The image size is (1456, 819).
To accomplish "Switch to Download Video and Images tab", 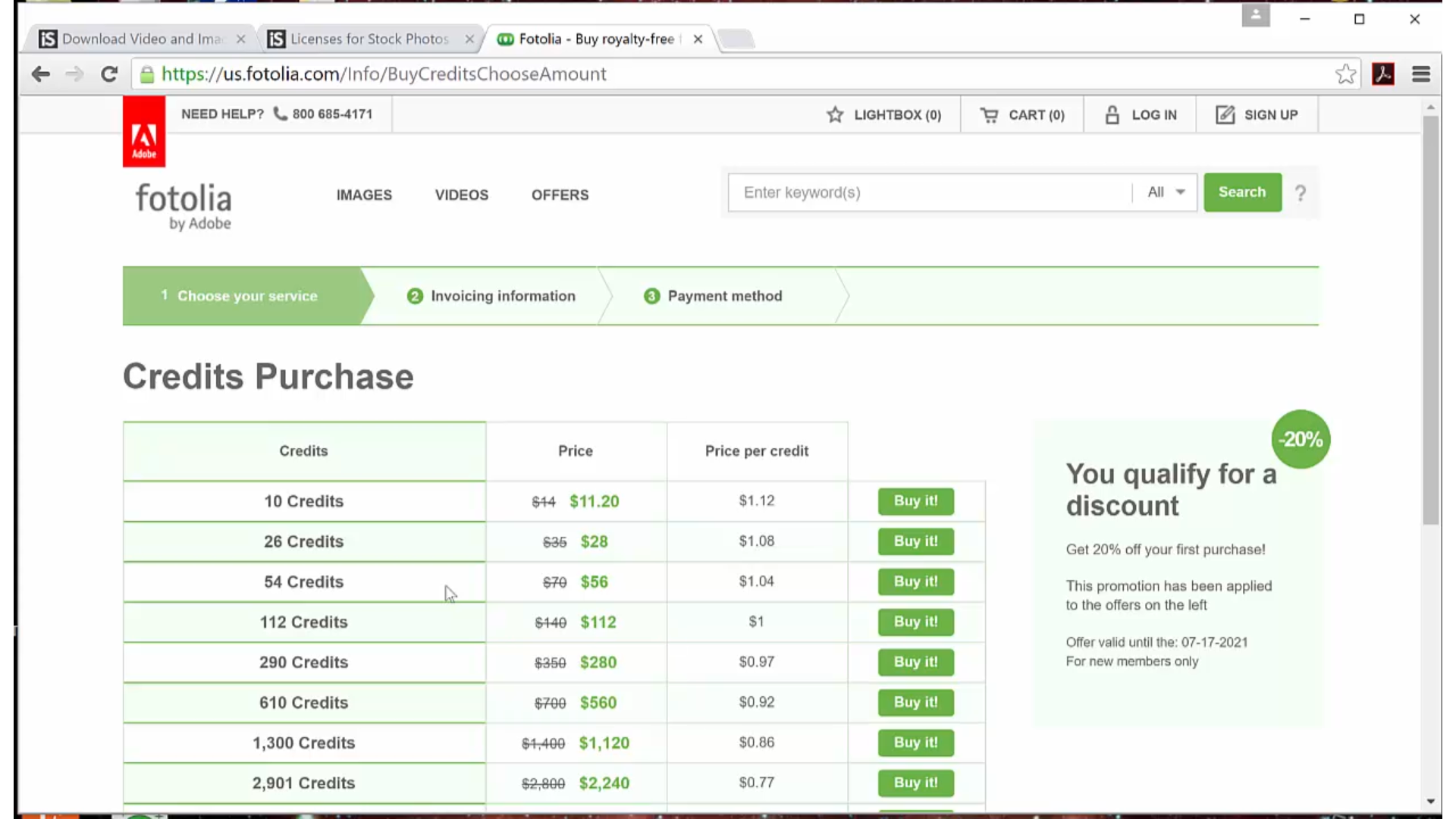I will tap(142, 39).
